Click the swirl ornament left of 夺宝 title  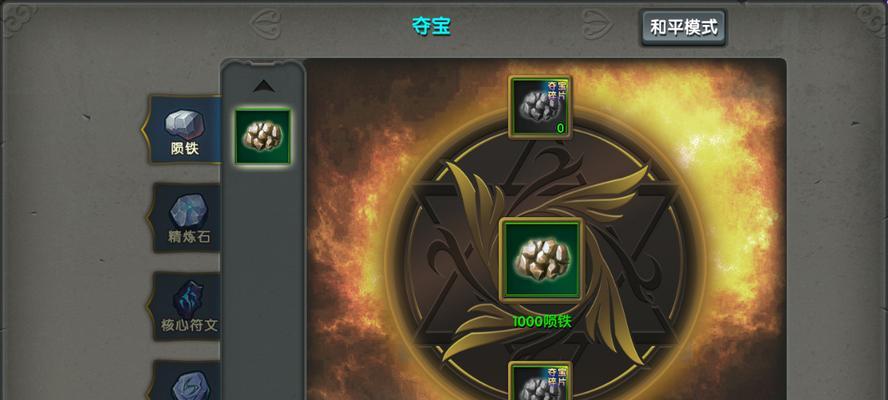click(266, 24)
